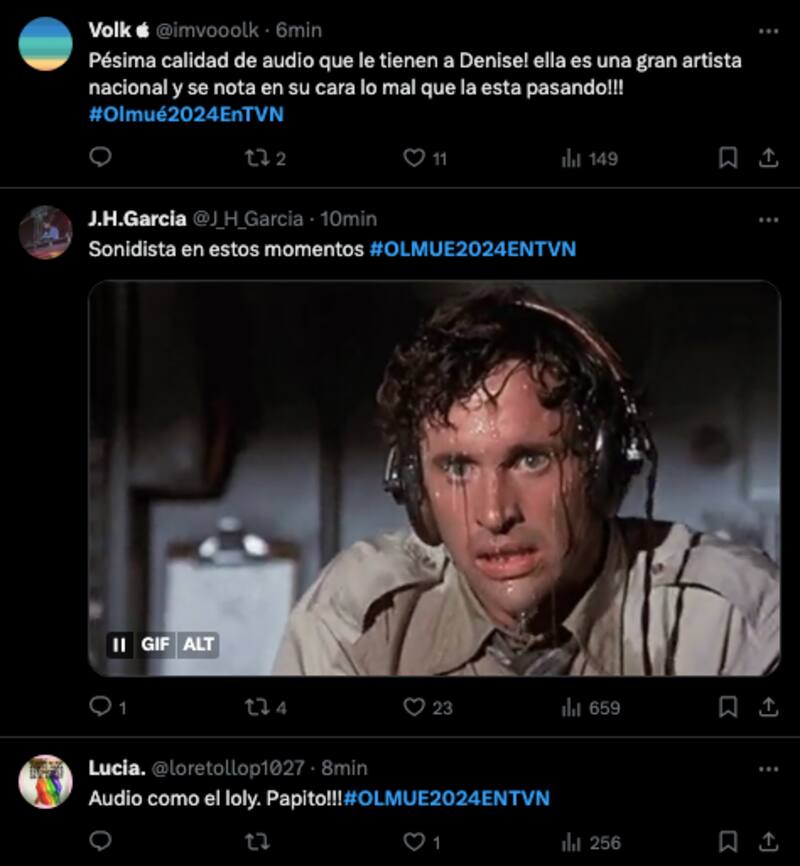800x866 pixels.
Task: Share Volk's tweet via share icon
Action: (x=769, y=158)
